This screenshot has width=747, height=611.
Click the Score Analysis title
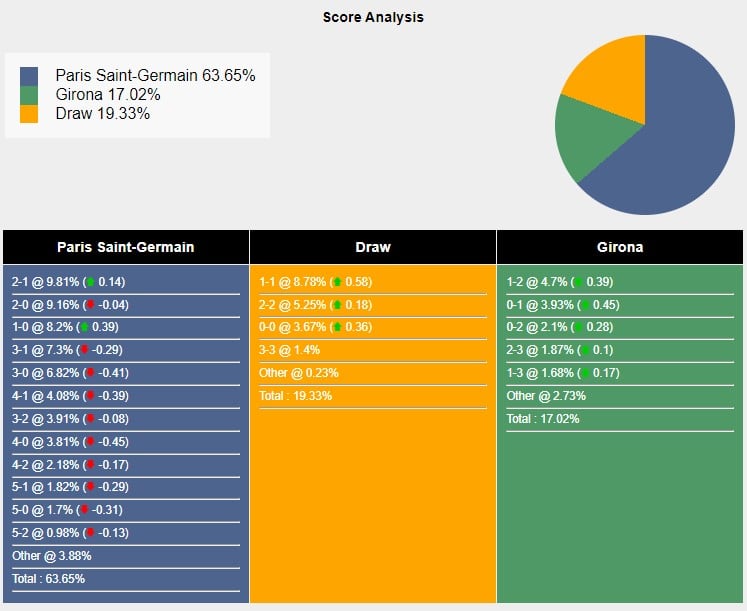click(373, 17)
